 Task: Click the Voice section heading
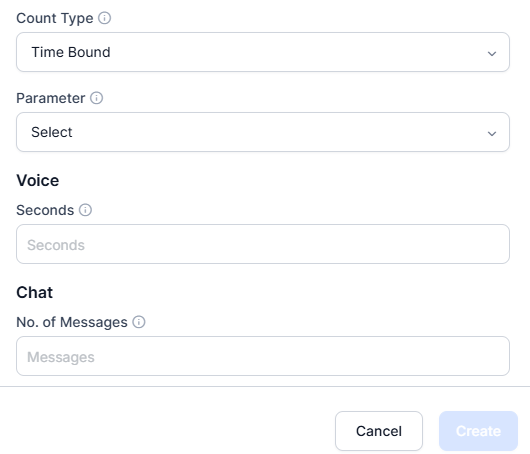click(x=38, y=181)
